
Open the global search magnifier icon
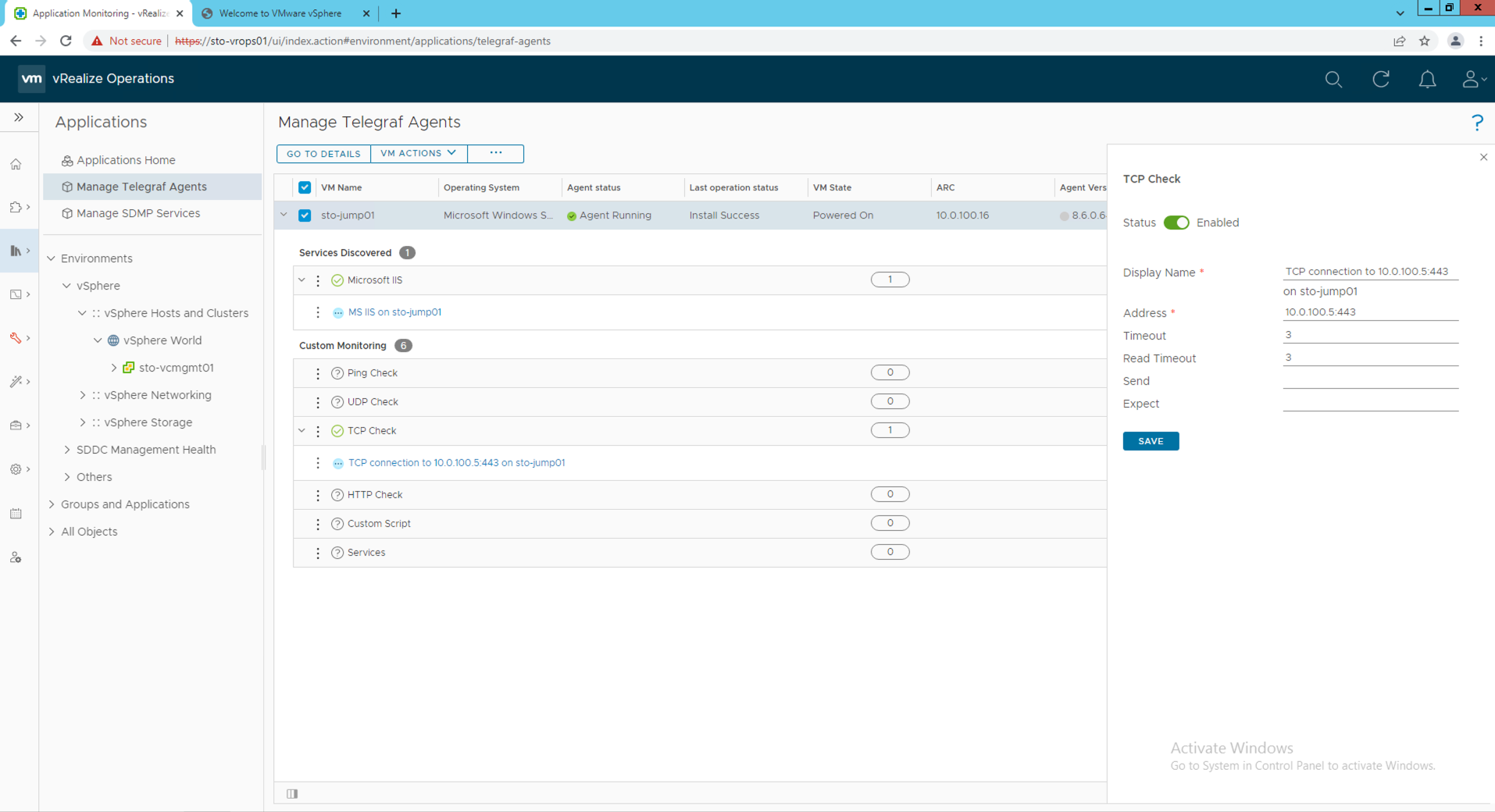click(x=1333, y=79)
